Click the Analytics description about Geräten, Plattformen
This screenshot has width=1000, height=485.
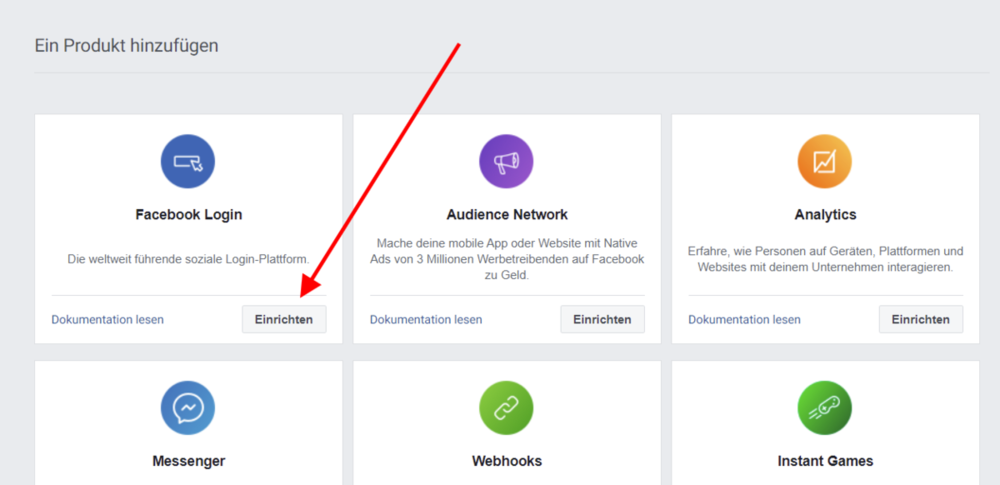pyautogui.click(x=825, y=259)
